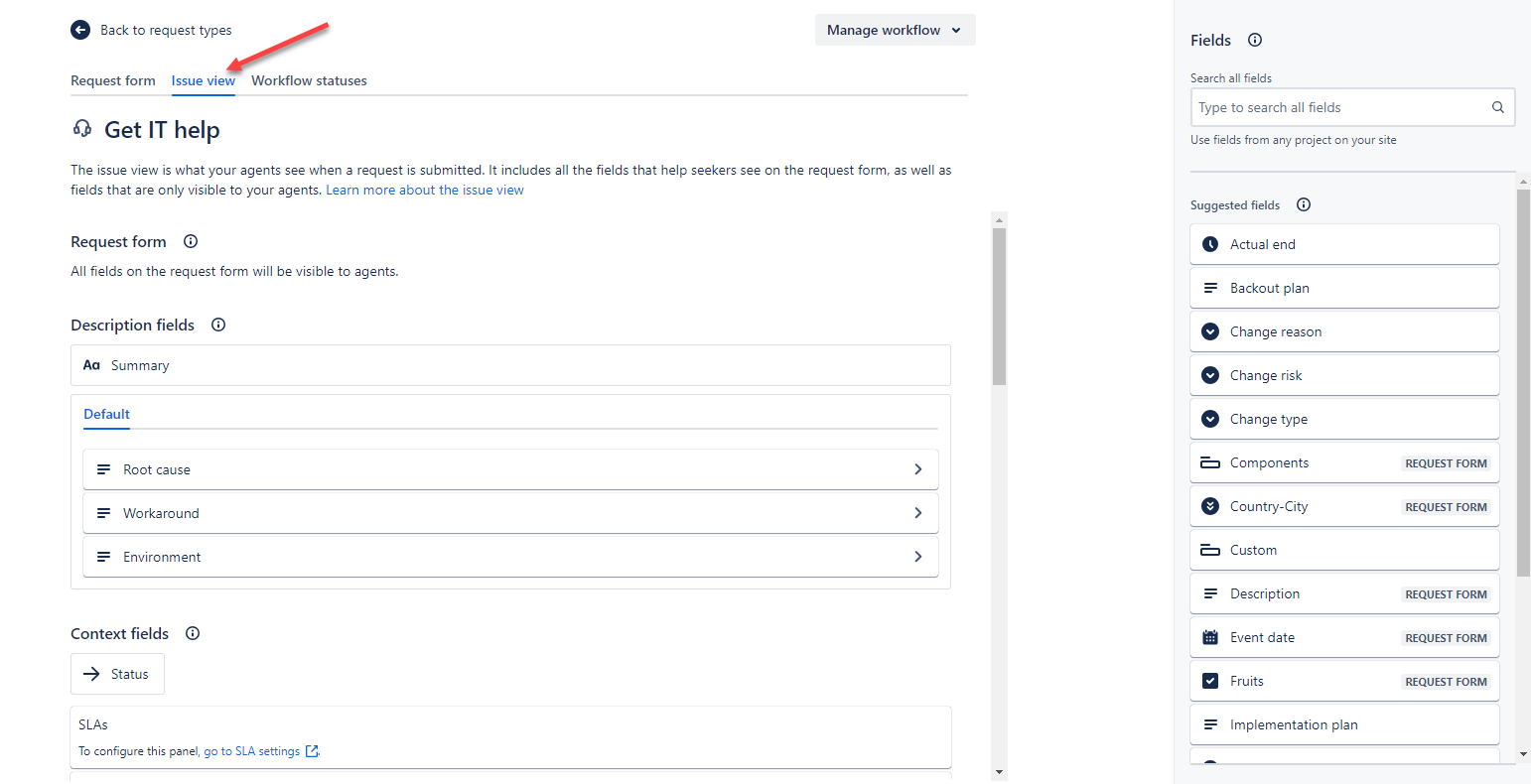Click the external link icon after go to SLA settings

pos(314,751)
